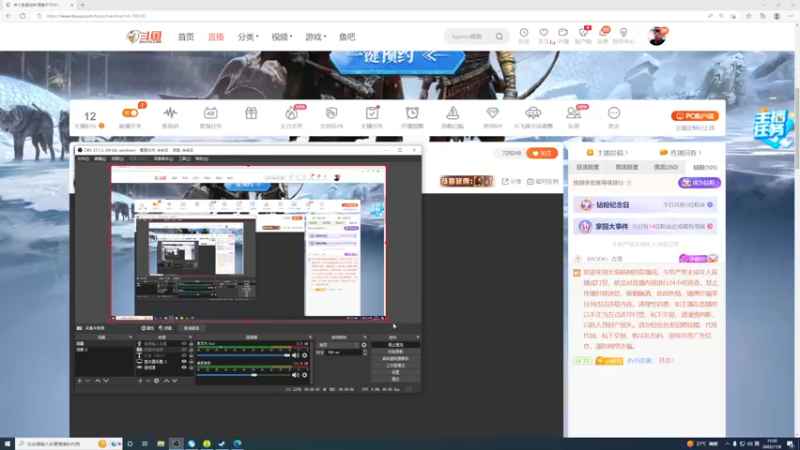Open File Explorer from taskbar

161,444
